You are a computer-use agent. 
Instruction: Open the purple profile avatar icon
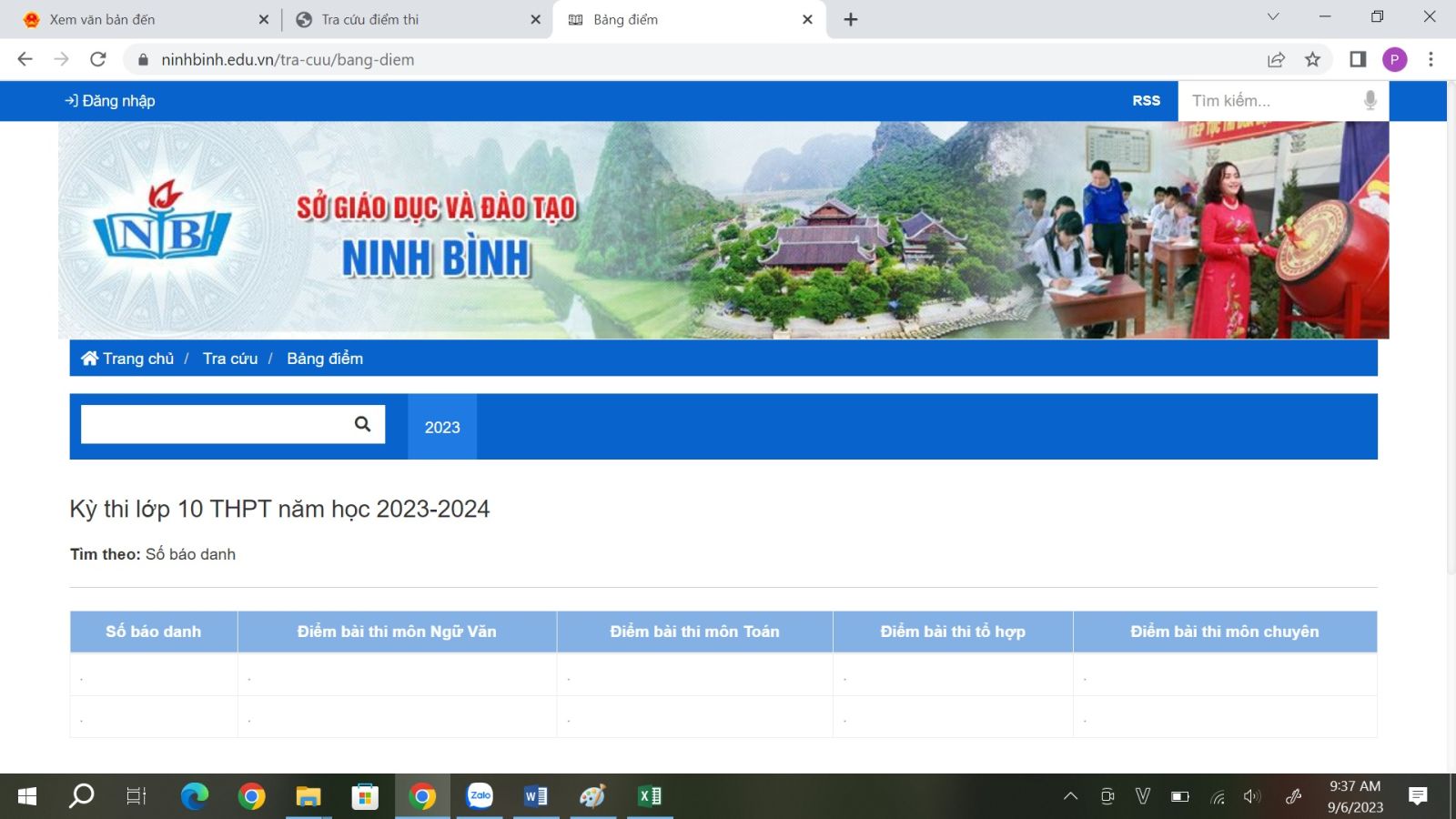click(1394, 59)
